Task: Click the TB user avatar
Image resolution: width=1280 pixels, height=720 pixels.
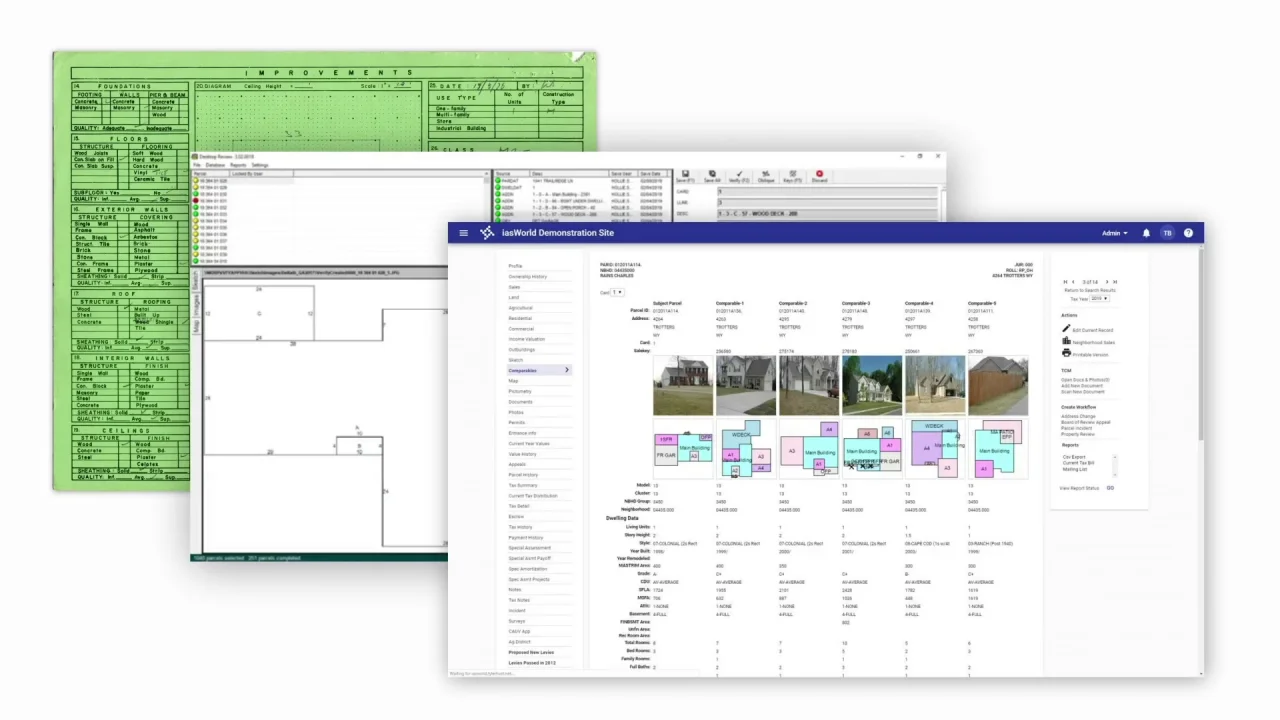Action: [x=1167, y=233]
